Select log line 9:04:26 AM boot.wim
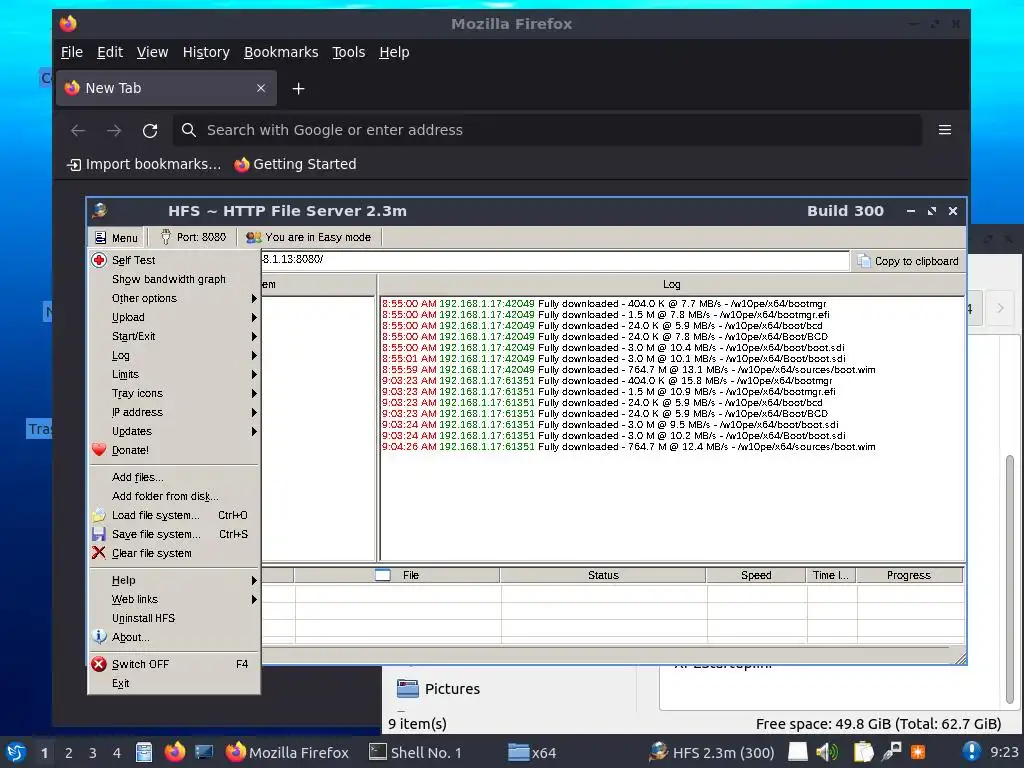The width and height of the screenshot is (1024, 768). [628, 447]
